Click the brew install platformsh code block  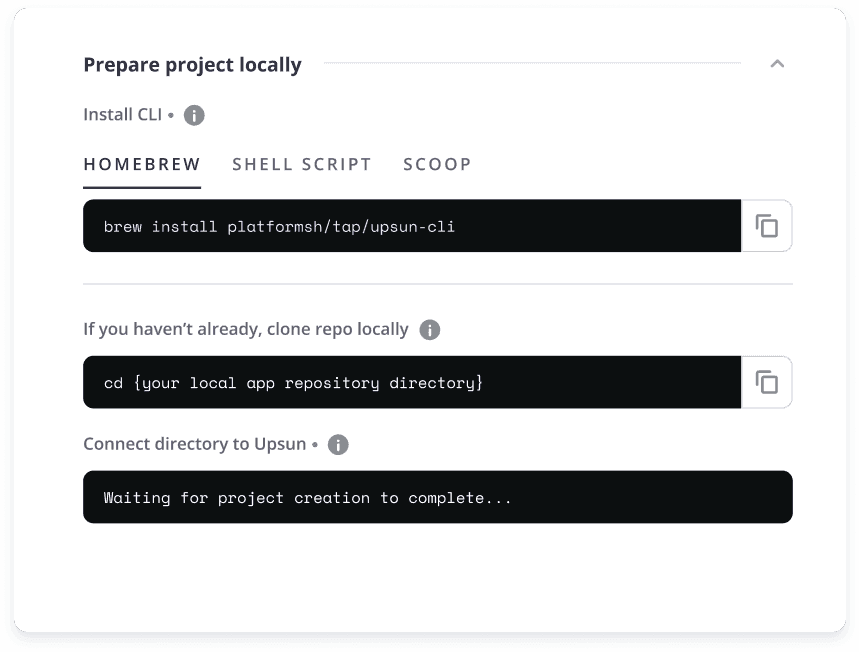click(412, 226)
